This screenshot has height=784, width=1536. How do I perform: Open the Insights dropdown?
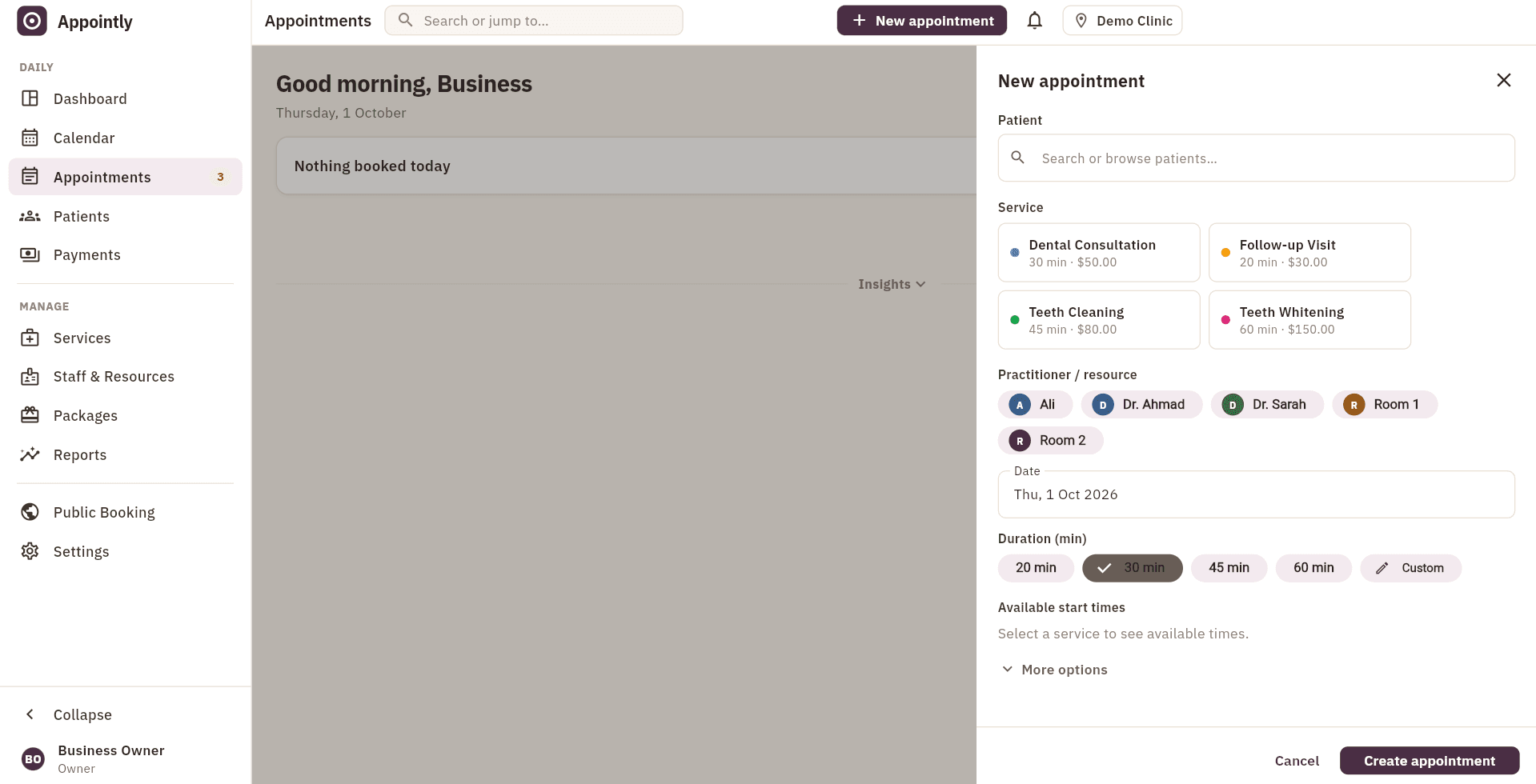tap(892, 284)
